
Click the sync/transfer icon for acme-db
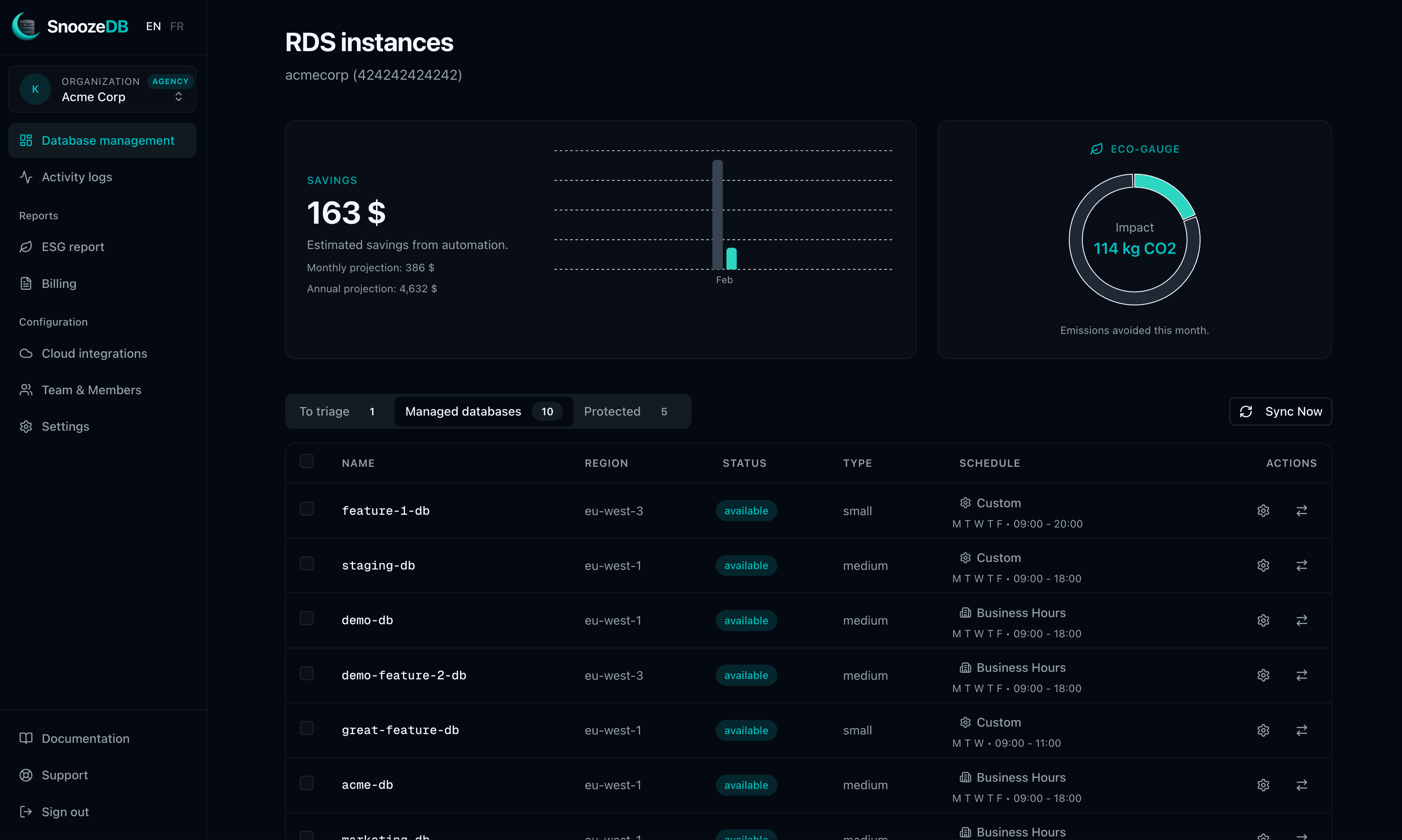pyautogui.click(x=1301, y=784)
